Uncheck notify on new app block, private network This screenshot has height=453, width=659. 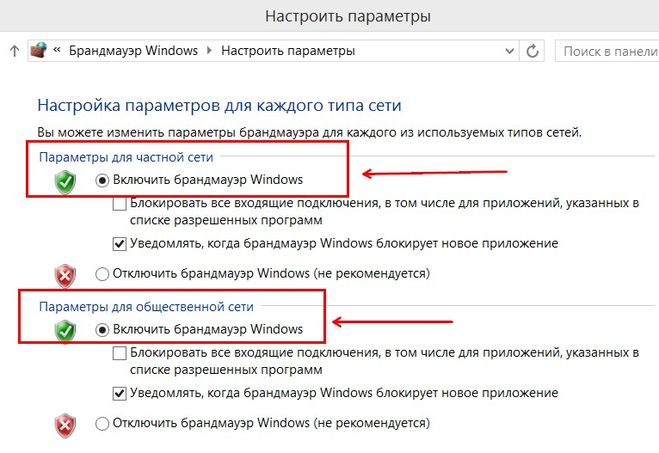[x=120, y=244]
